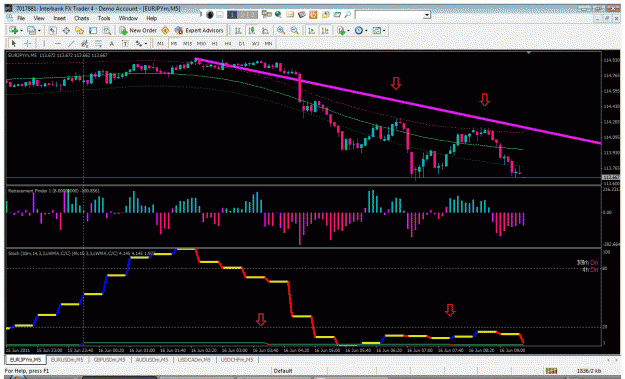Image resolution: width=625 pixels, height=379 pixels.
Task: Switch to H4 timeframe
Action: [x=228, y=43]
